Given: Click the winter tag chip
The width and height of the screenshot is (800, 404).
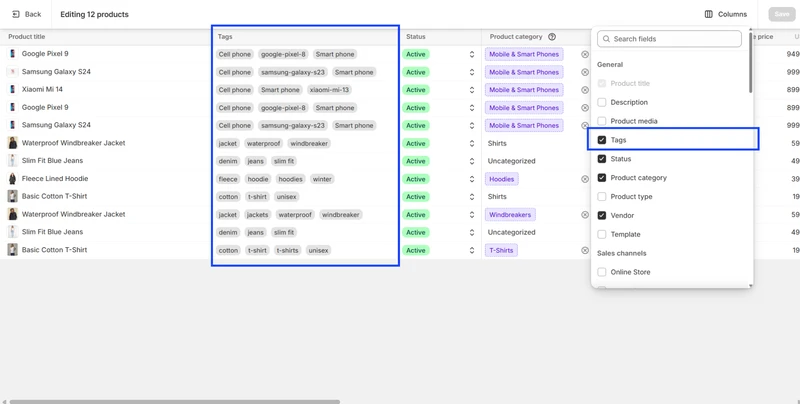Looking at the screenshot, I should click(322, 179).
